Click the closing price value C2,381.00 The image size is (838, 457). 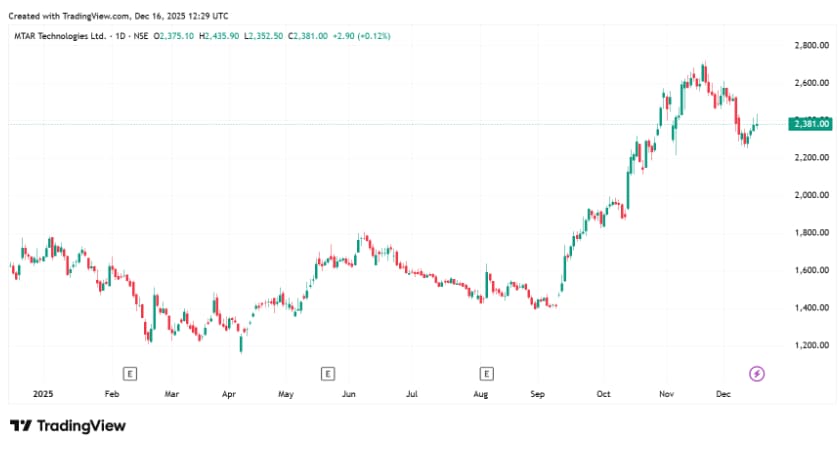(309, 36)
